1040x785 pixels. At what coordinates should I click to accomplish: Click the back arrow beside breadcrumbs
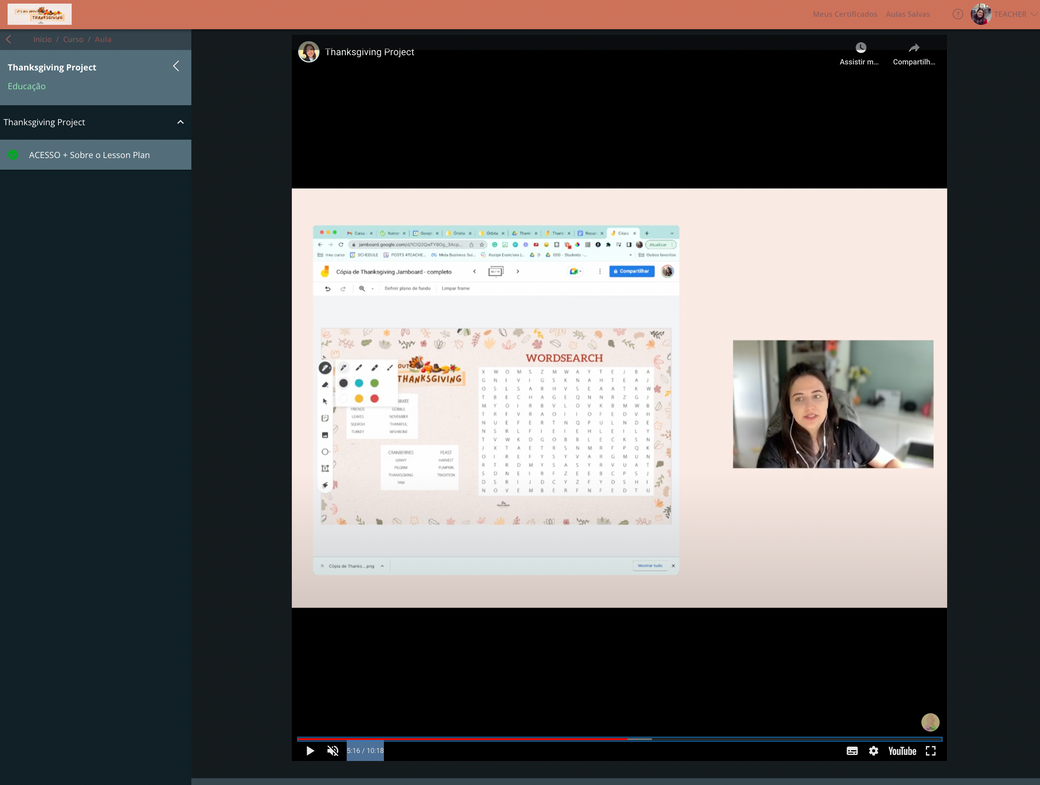9,39
